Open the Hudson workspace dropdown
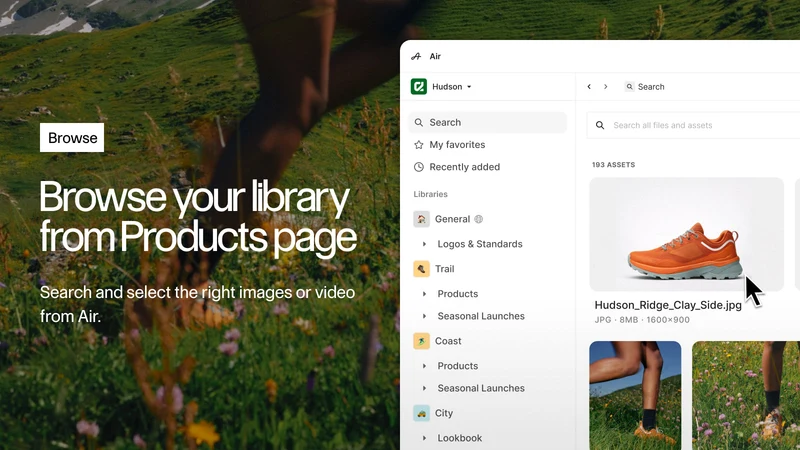The height and width of the screenshot is (450, 800). click(452, 87)
